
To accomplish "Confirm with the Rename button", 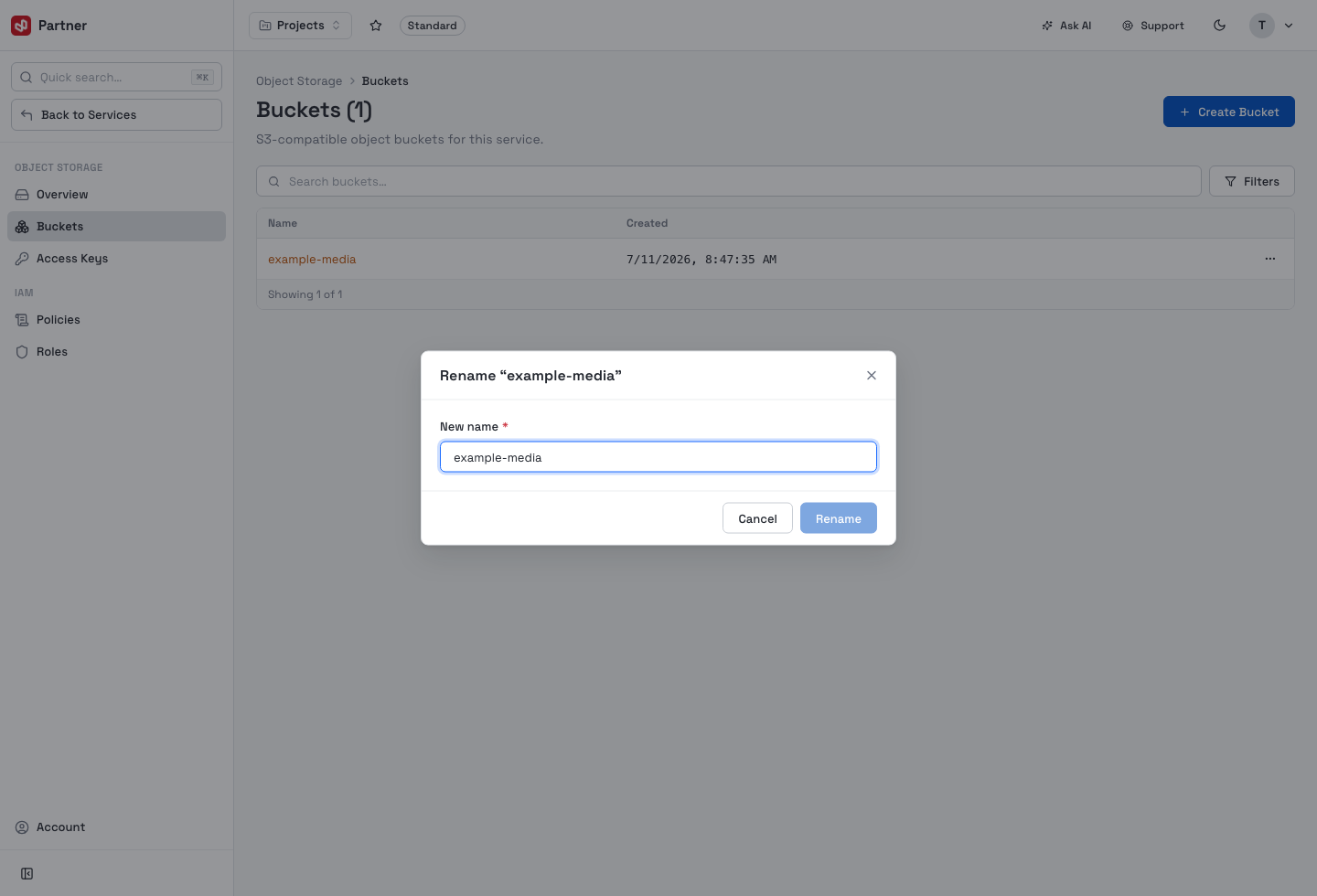I will (839, 518).
